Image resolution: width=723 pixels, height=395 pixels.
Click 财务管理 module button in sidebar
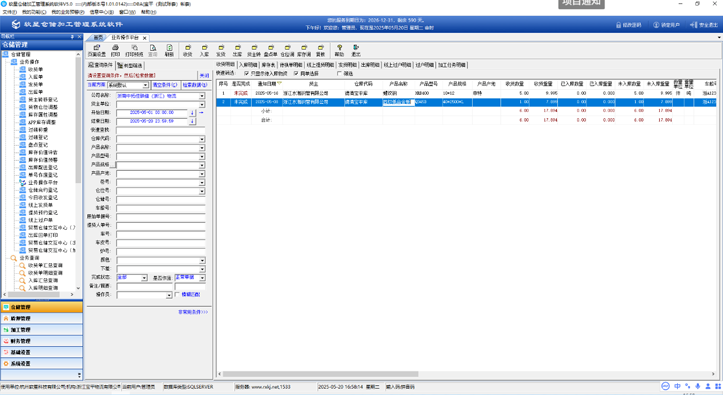point(41,341)
